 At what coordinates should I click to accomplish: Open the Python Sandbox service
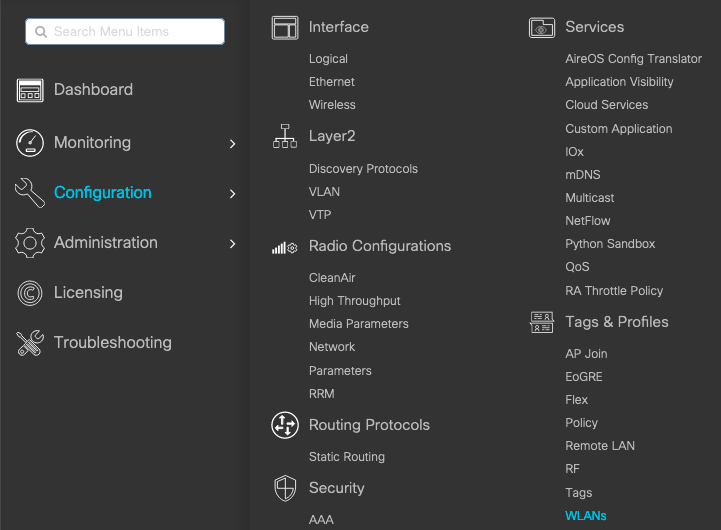coord(610,244)
